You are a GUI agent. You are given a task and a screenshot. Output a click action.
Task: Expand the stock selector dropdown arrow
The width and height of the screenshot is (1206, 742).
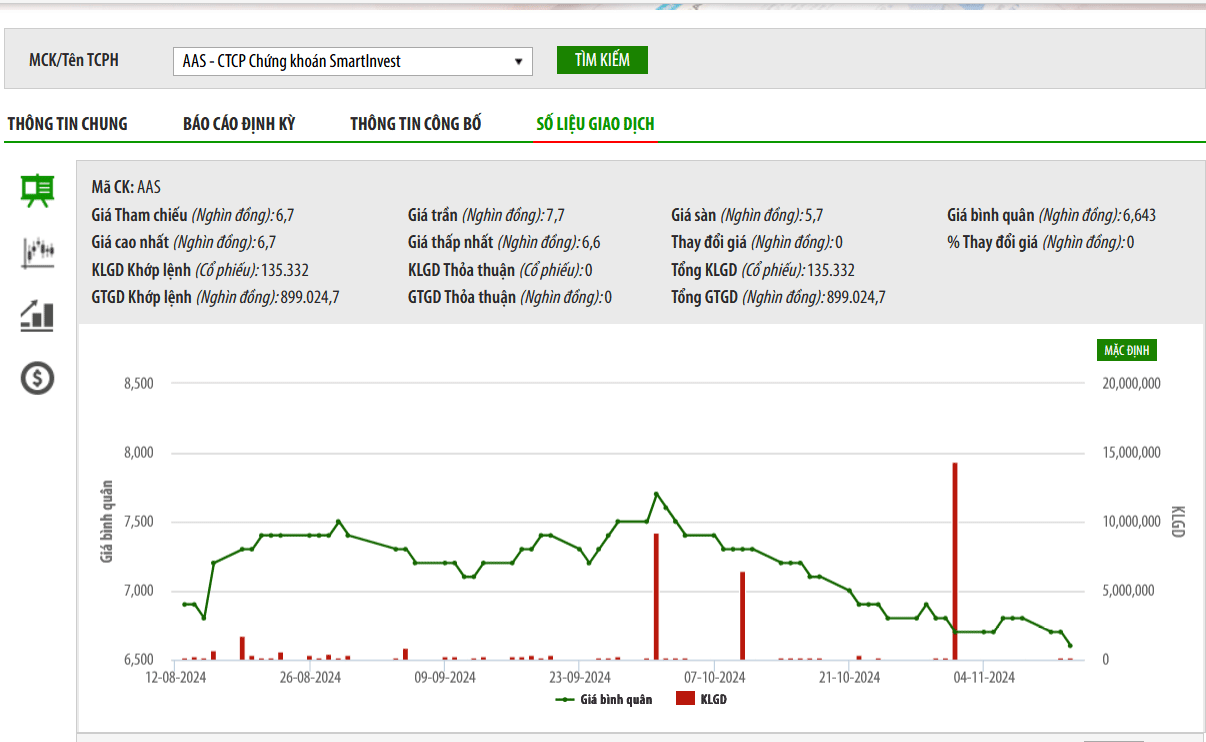(x=518, y=62)
